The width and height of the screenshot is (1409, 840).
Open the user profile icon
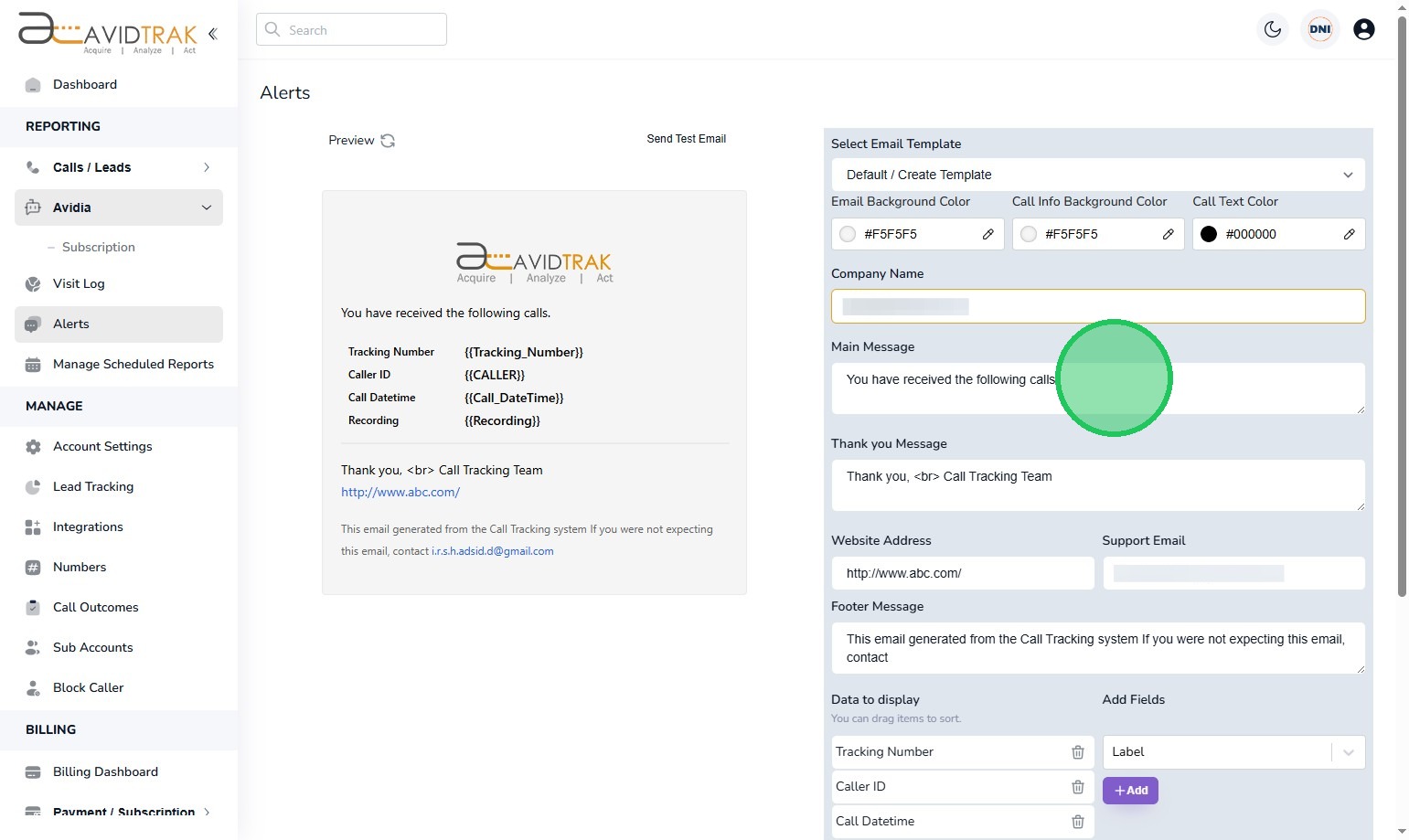[x=1363, y=29]
